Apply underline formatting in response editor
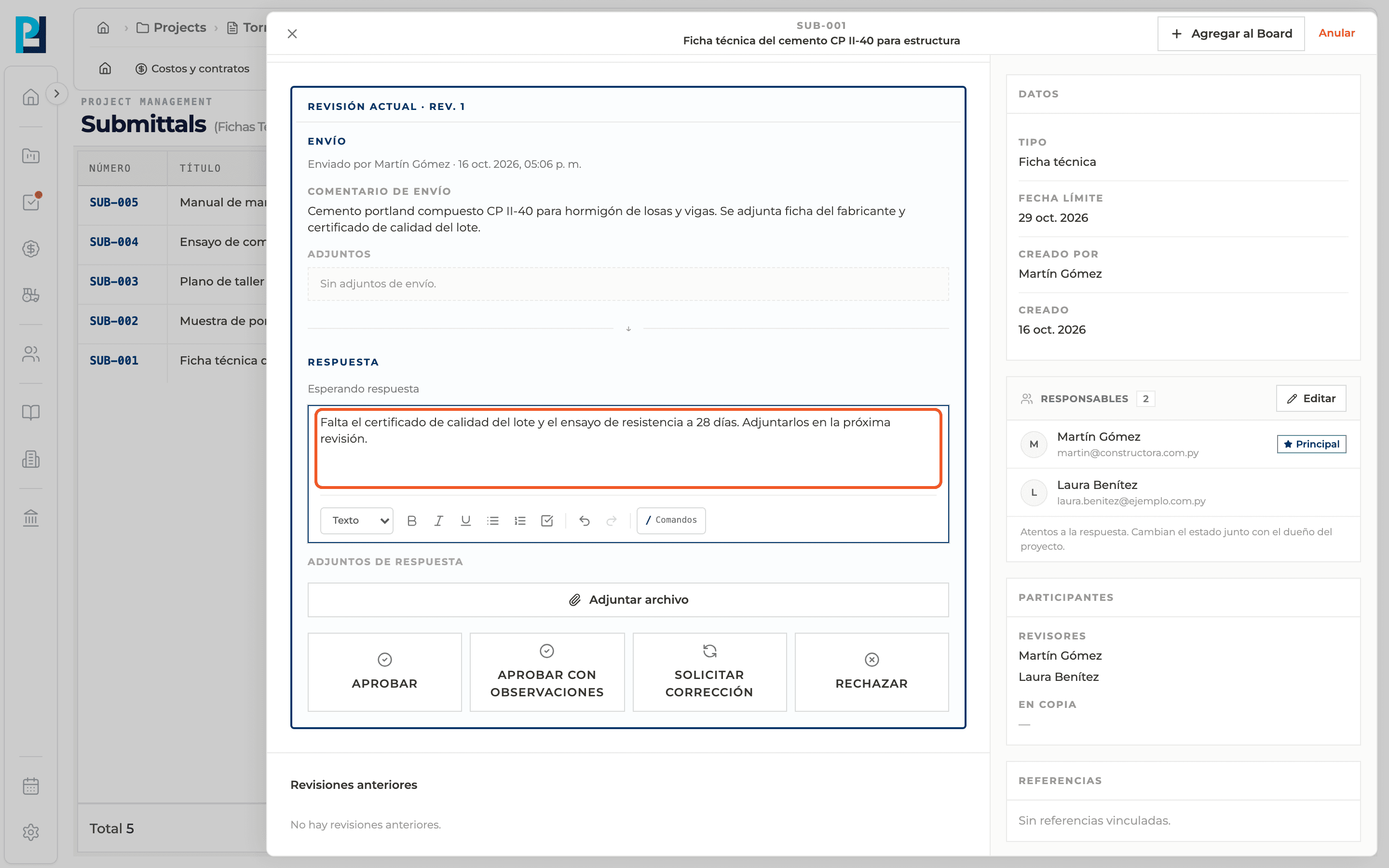The width and height of the screenshot is (1389, 868). pos(465,520)
